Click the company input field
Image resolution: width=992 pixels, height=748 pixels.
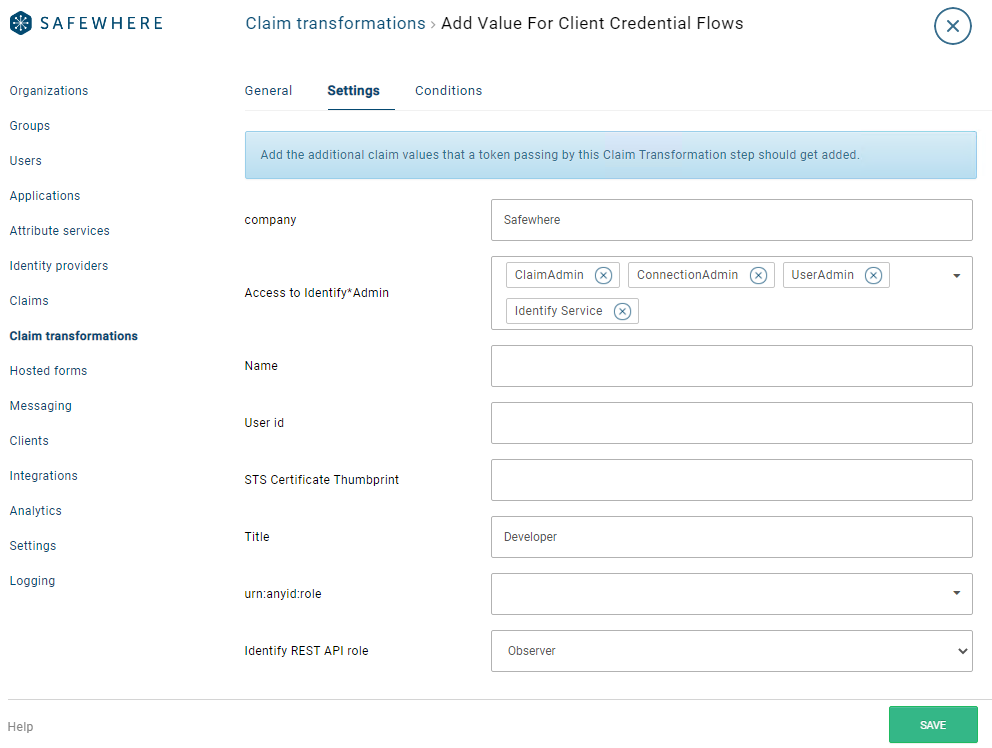tap(731, 220)
